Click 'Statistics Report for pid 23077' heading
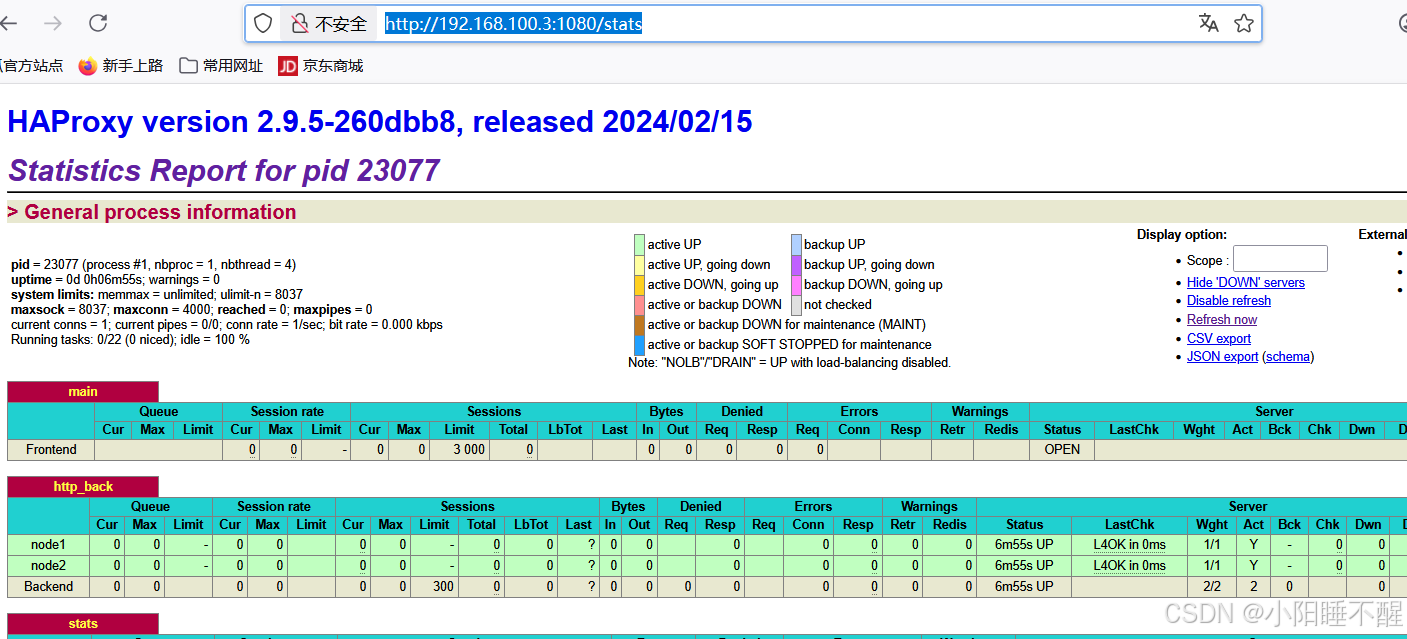The height and width of the screenshot is (639, 1407). point(224,171)
